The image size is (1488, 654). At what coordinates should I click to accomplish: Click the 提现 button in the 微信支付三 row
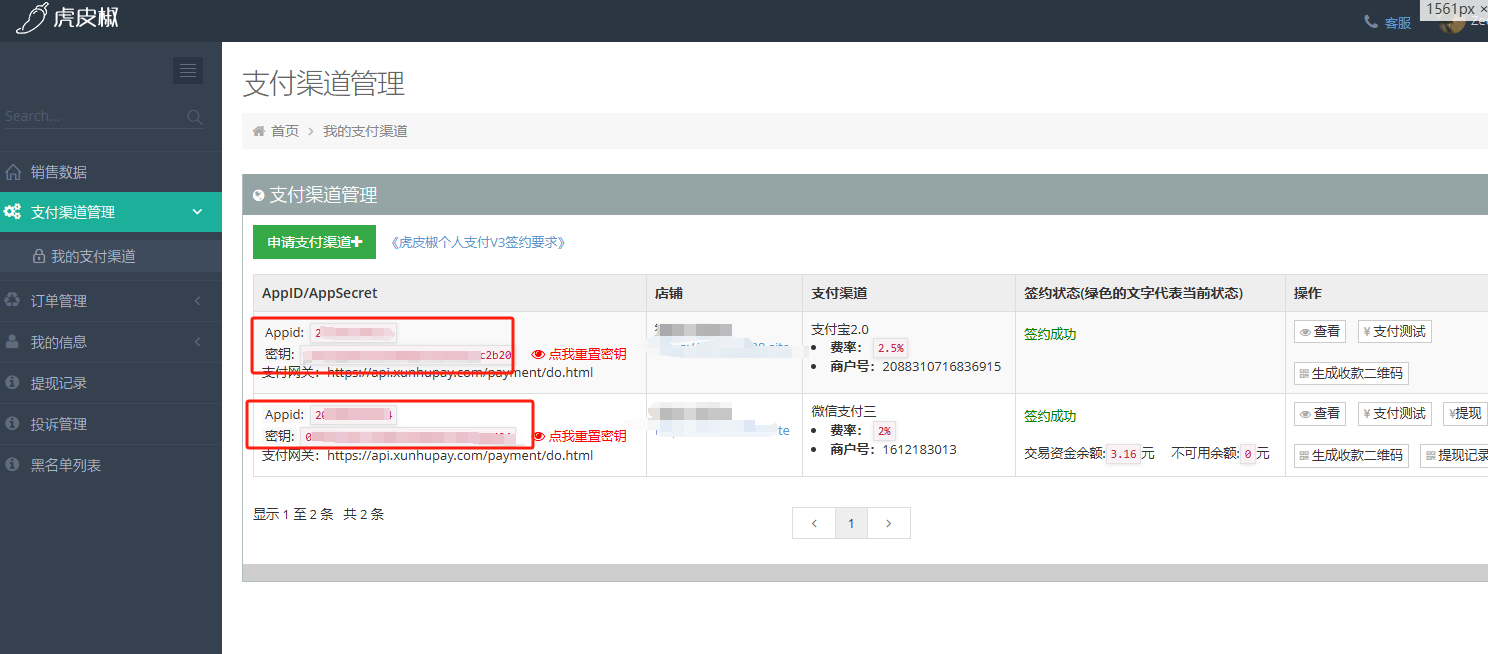pyautogui.click(x=1465, y=413)
